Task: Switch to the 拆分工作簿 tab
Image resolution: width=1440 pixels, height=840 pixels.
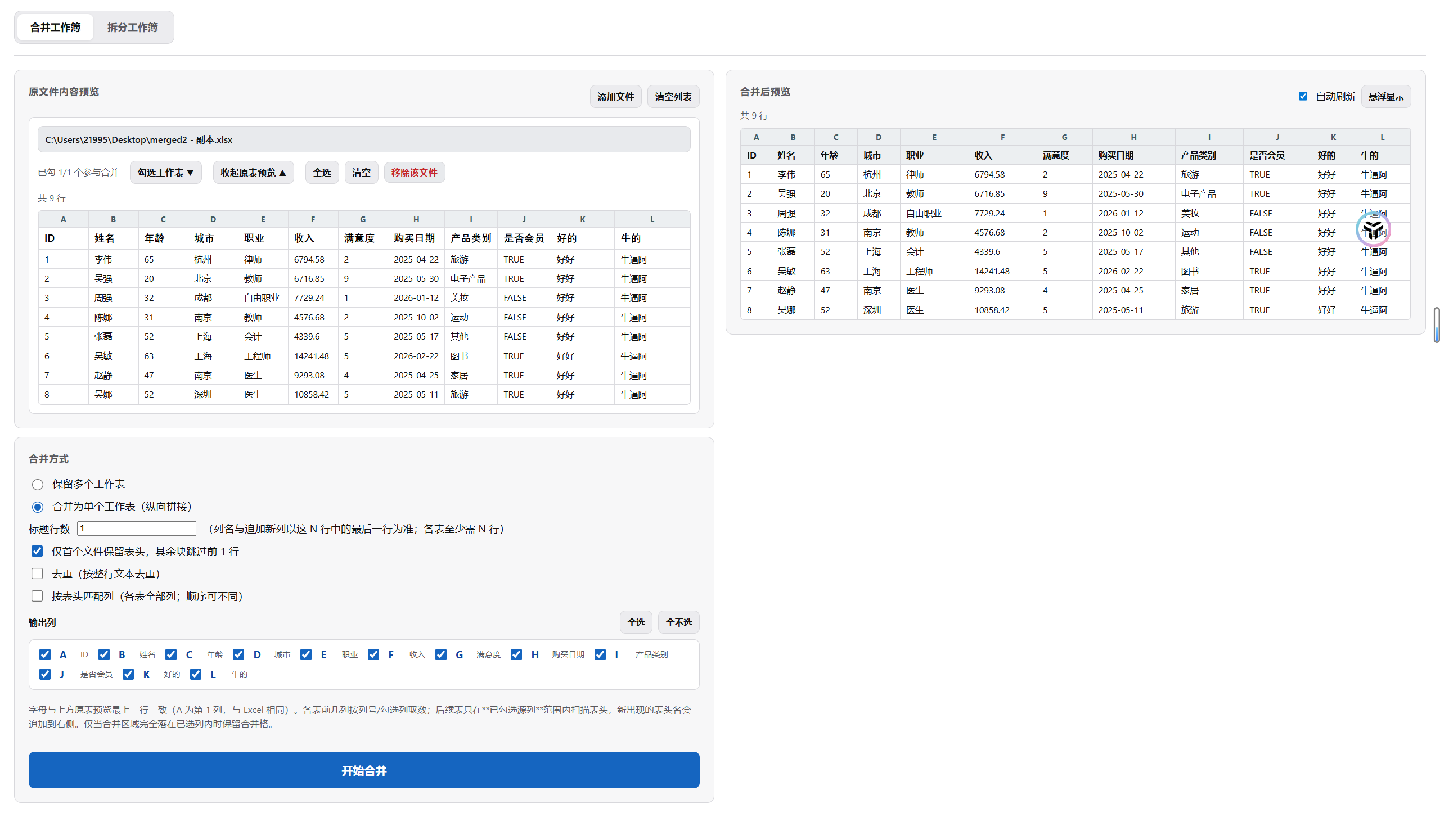Action: (x=132, y=28)
